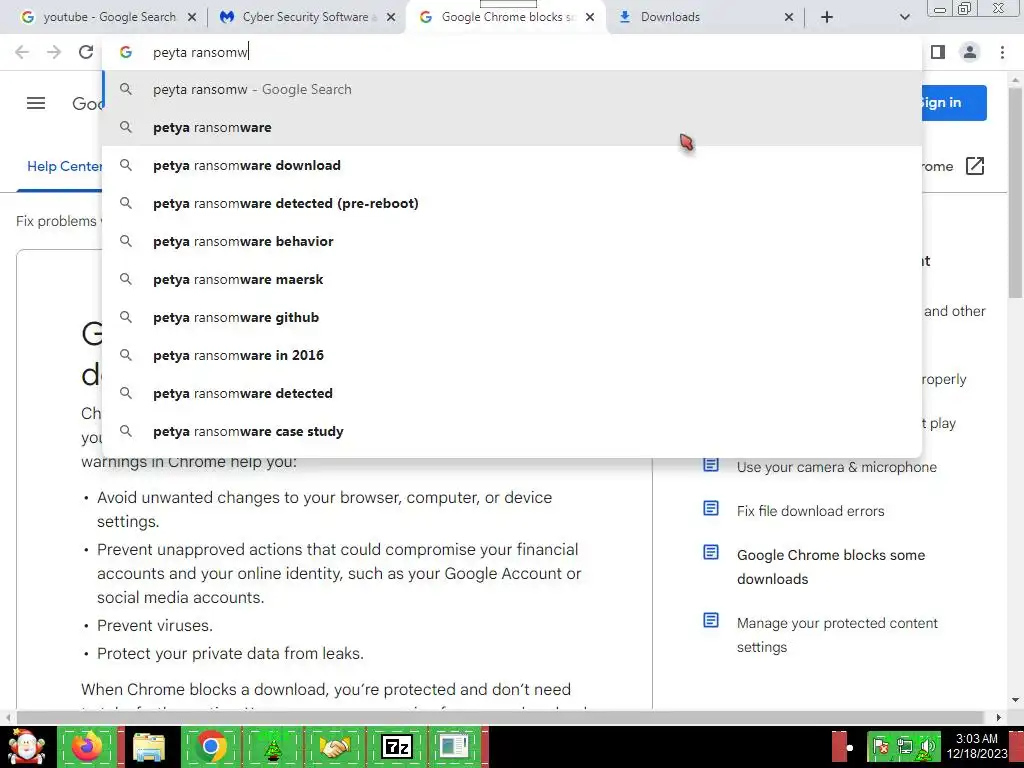
Task: Select 'peyta ransomw - Google Search' suggestion
Action: [x=512, y=89]
